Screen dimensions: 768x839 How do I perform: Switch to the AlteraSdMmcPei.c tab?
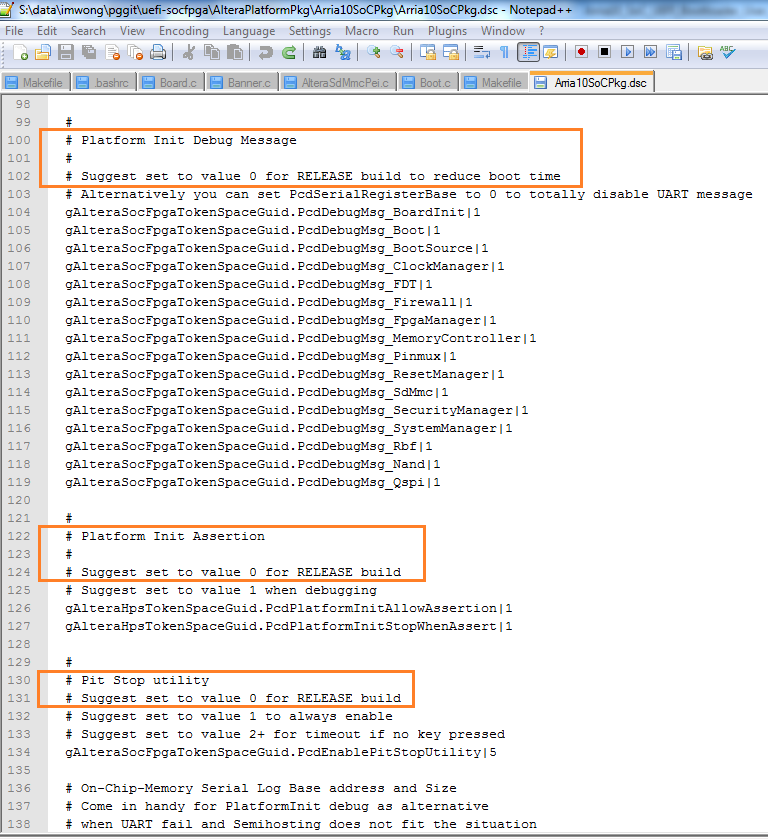coord(337,82)
